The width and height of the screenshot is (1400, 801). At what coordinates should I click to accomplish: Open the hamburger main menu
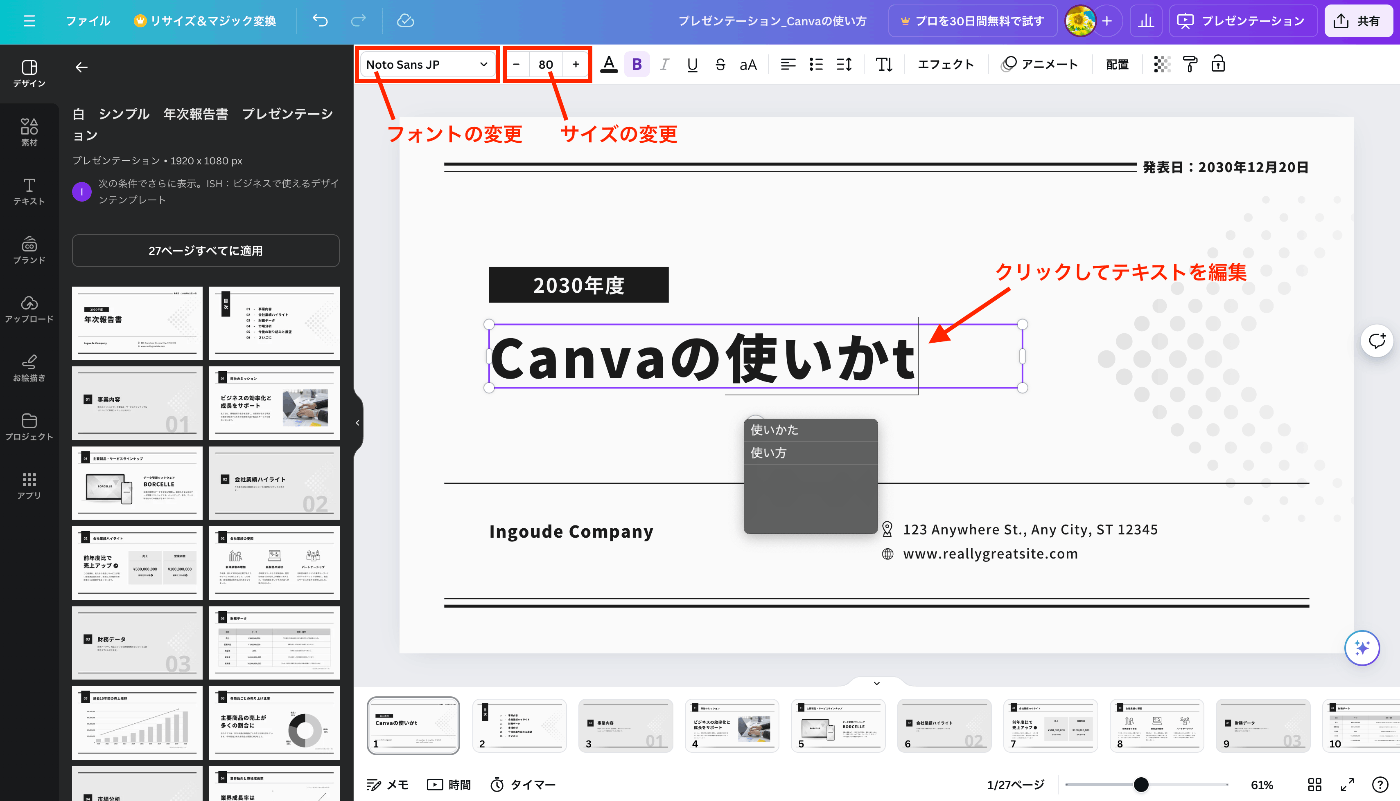point(29,20)
